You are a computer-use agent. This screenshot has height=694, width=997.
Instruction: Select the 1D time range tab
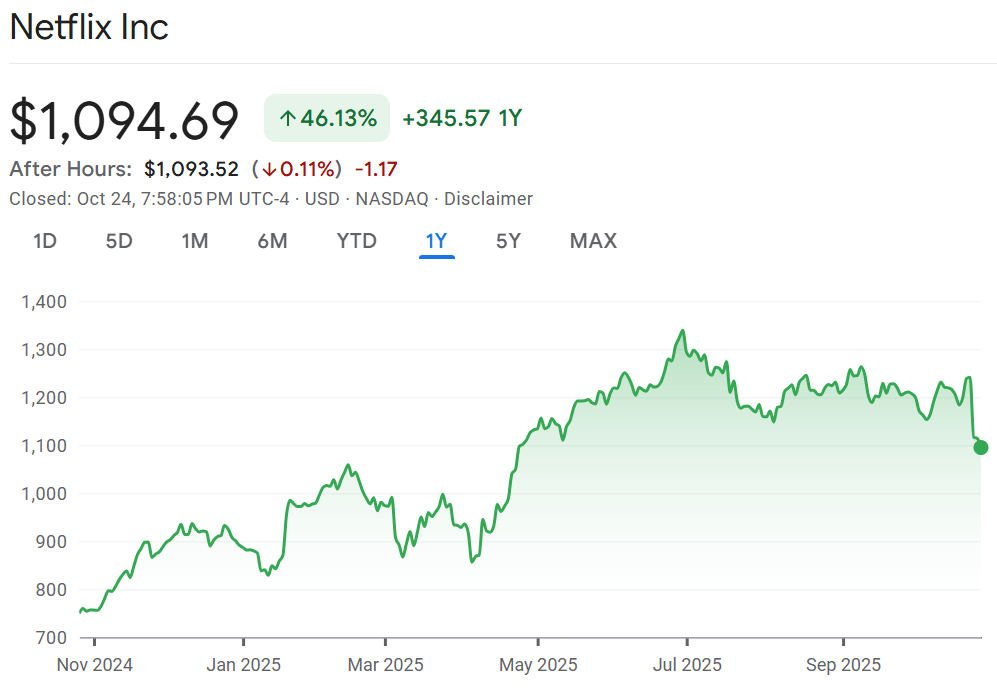click(x=45, y=241)
